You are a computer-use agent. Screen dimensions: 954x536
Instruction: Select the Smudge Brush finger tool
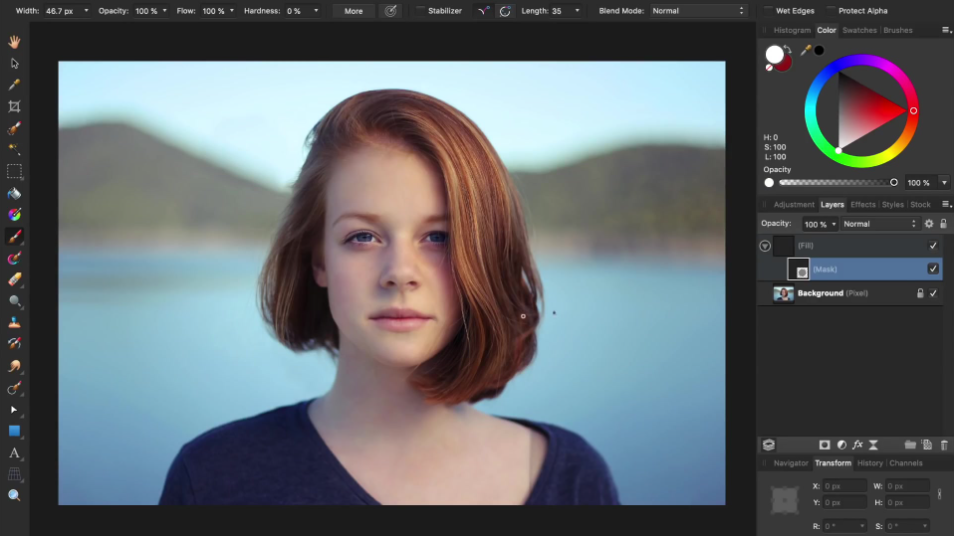14,366
